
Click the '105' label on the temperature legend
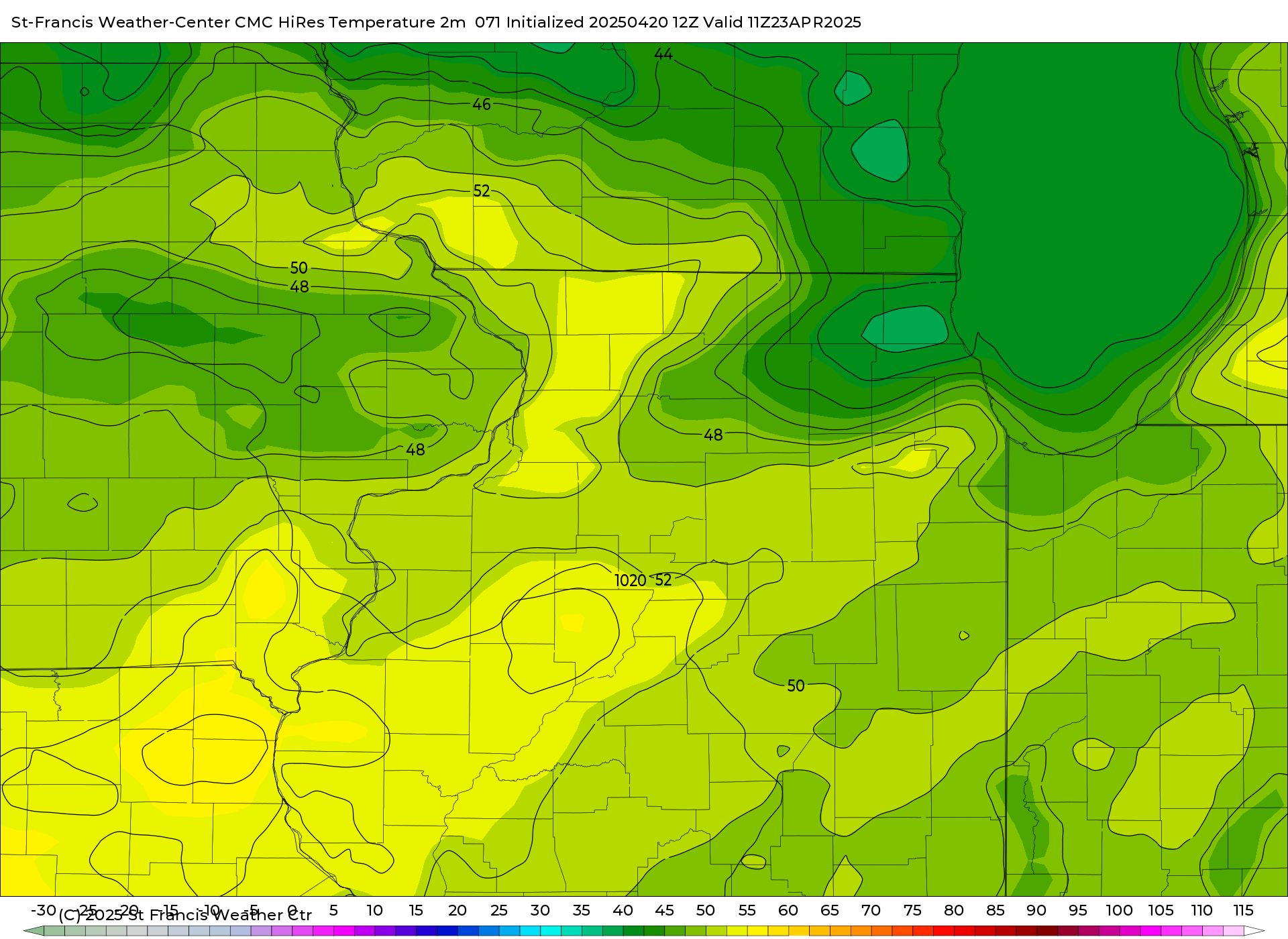(x=1161, y=911)
